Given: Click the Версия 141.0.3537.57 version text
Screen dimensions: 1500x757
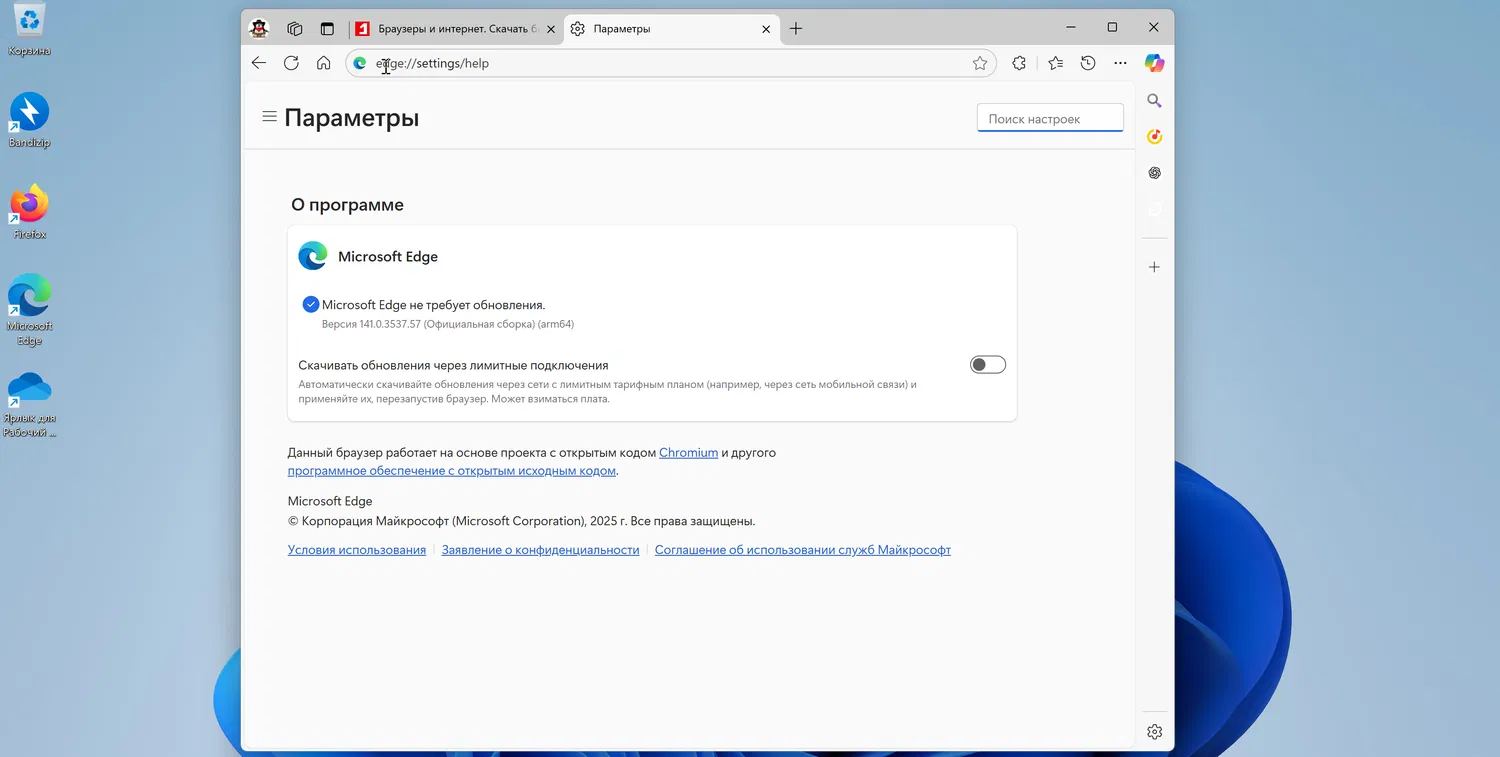Looking at the screenshot, I should pyautogui.click(x=448, y=324).
